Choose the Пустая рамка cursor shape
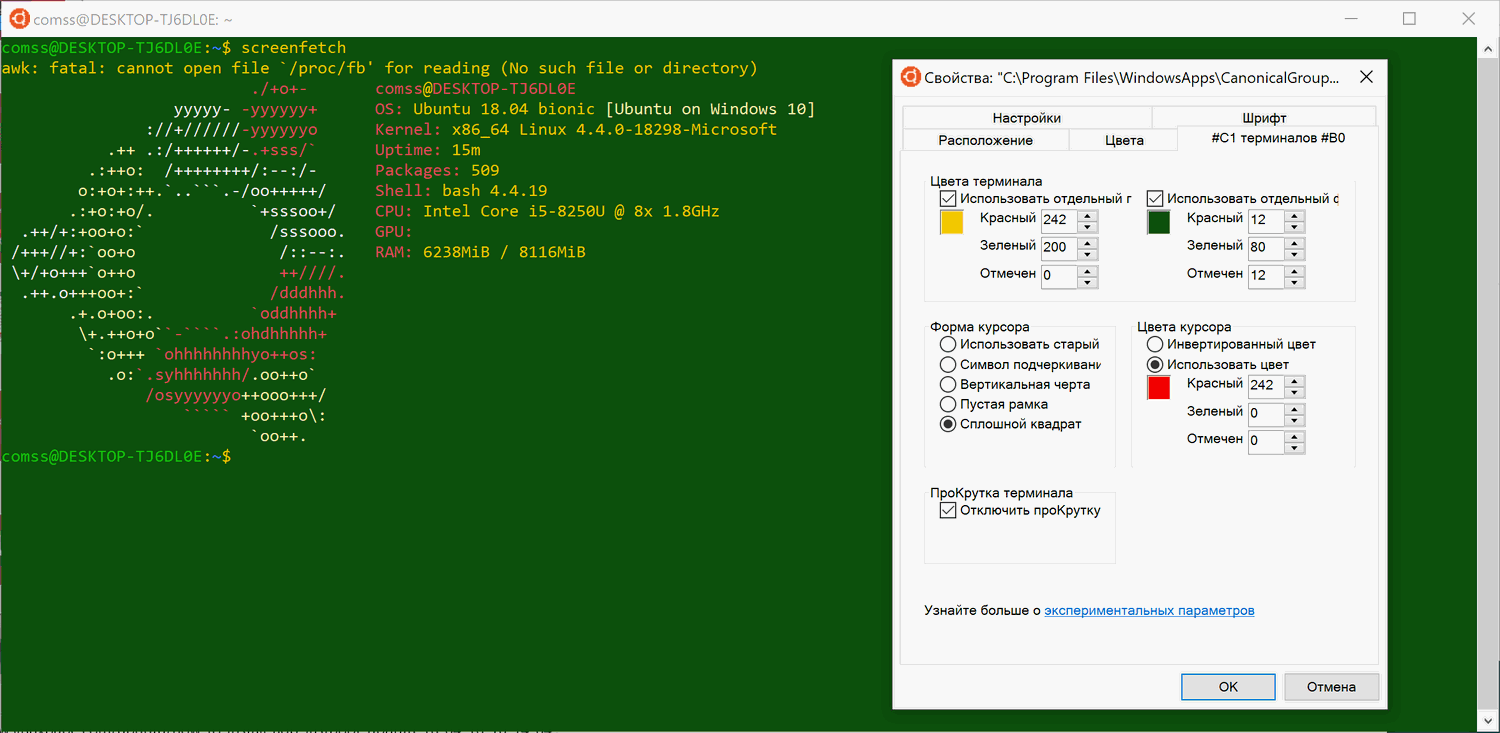Image resolution: width=1500 pixels, height=733 pixels. [x=948, y=404]
